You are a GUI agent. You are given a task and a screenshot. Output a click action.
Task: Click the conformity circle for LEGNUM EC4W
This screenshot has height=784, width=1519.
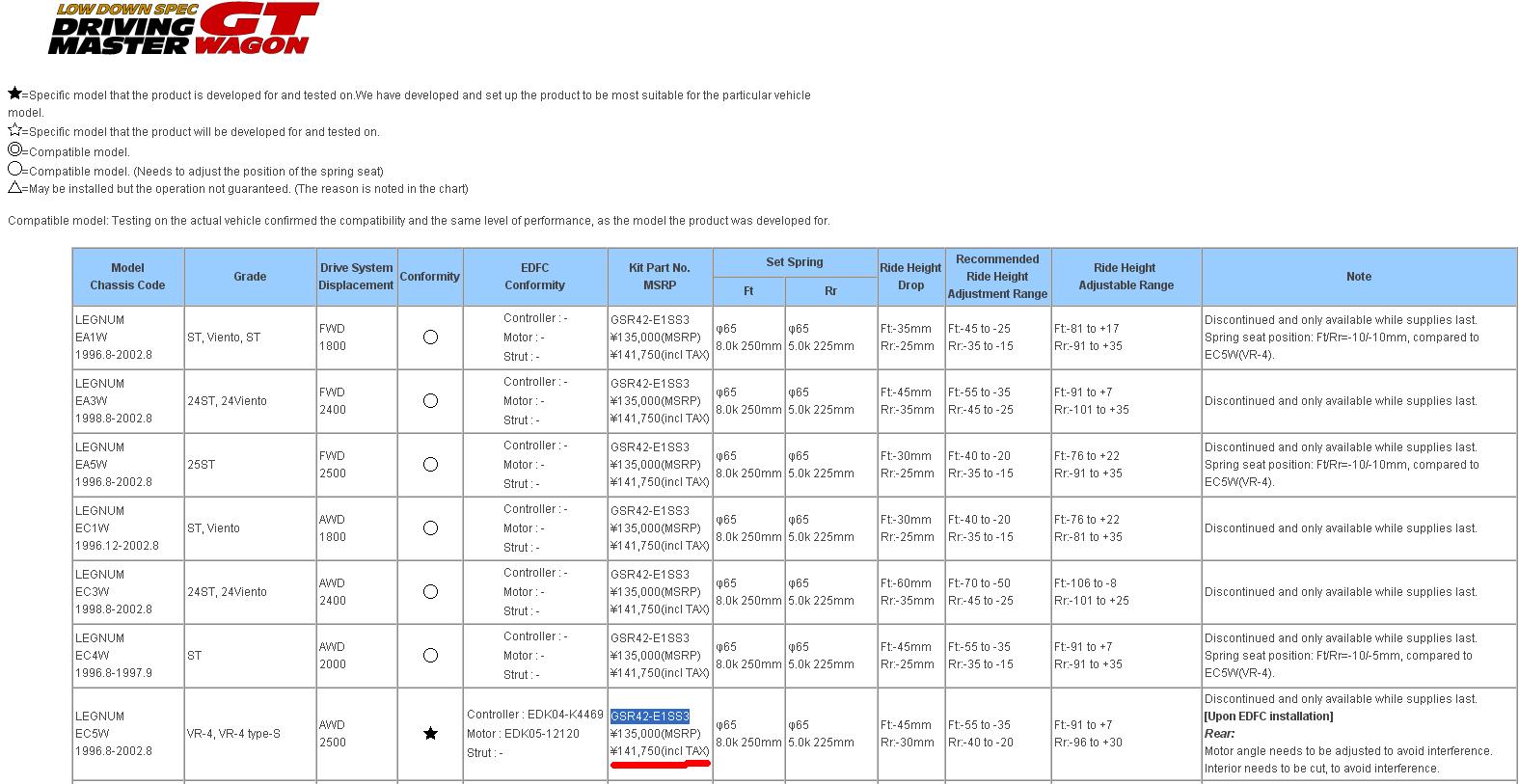430,656
